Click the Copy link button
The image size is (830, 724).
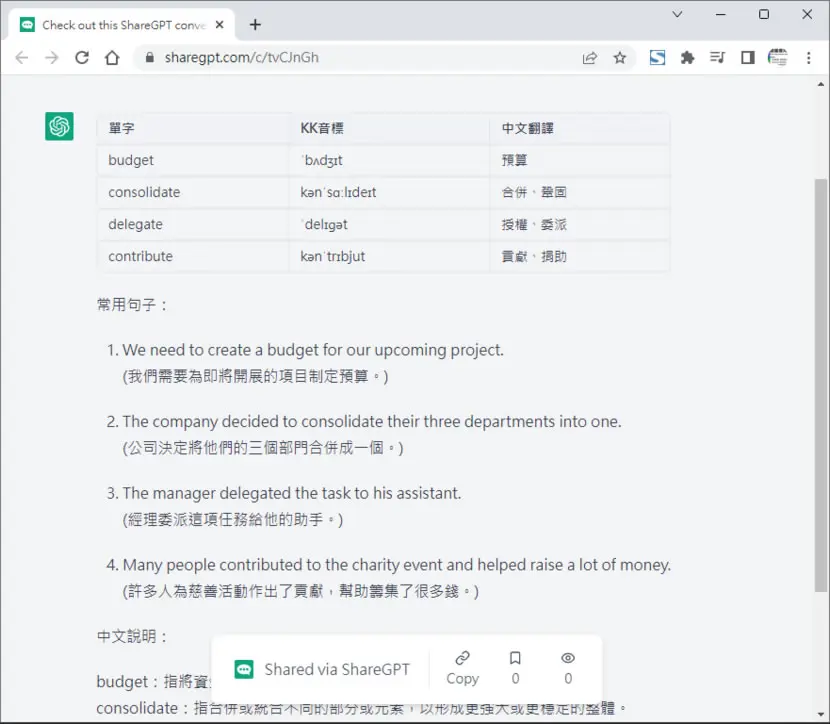[462, 668]
